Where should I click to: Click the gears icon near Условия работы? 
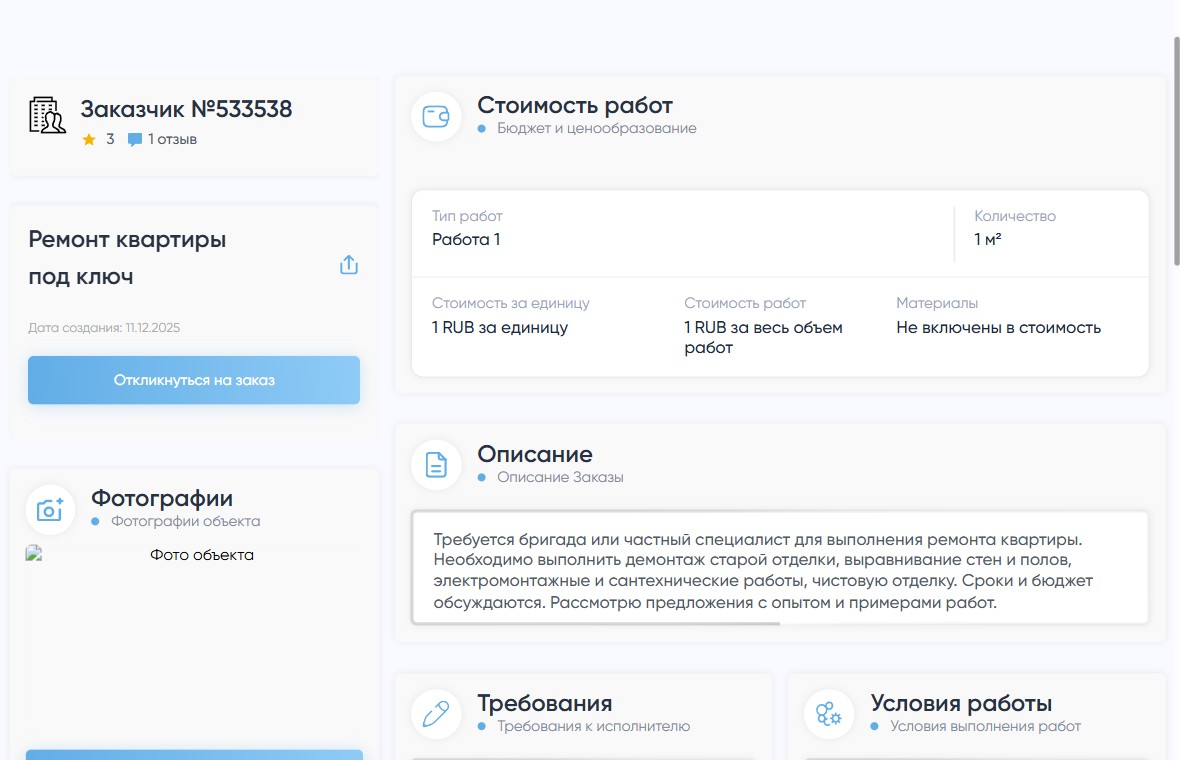[x=829, y=714]
